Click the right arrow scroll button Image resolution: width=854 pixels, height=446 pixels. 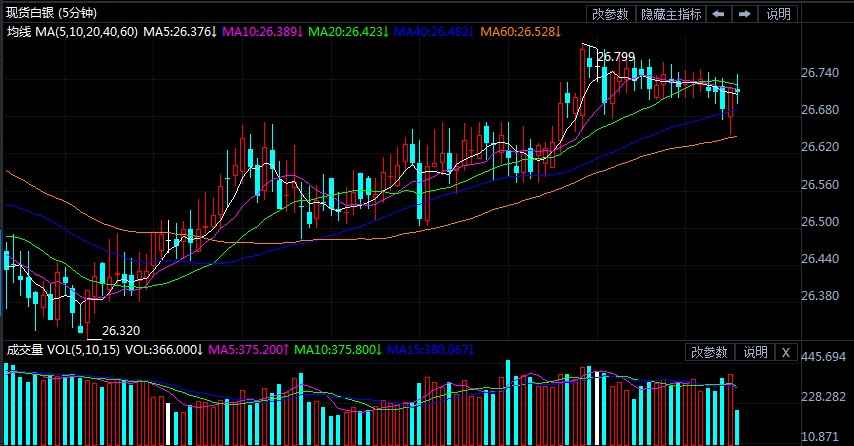coord(744,14)
